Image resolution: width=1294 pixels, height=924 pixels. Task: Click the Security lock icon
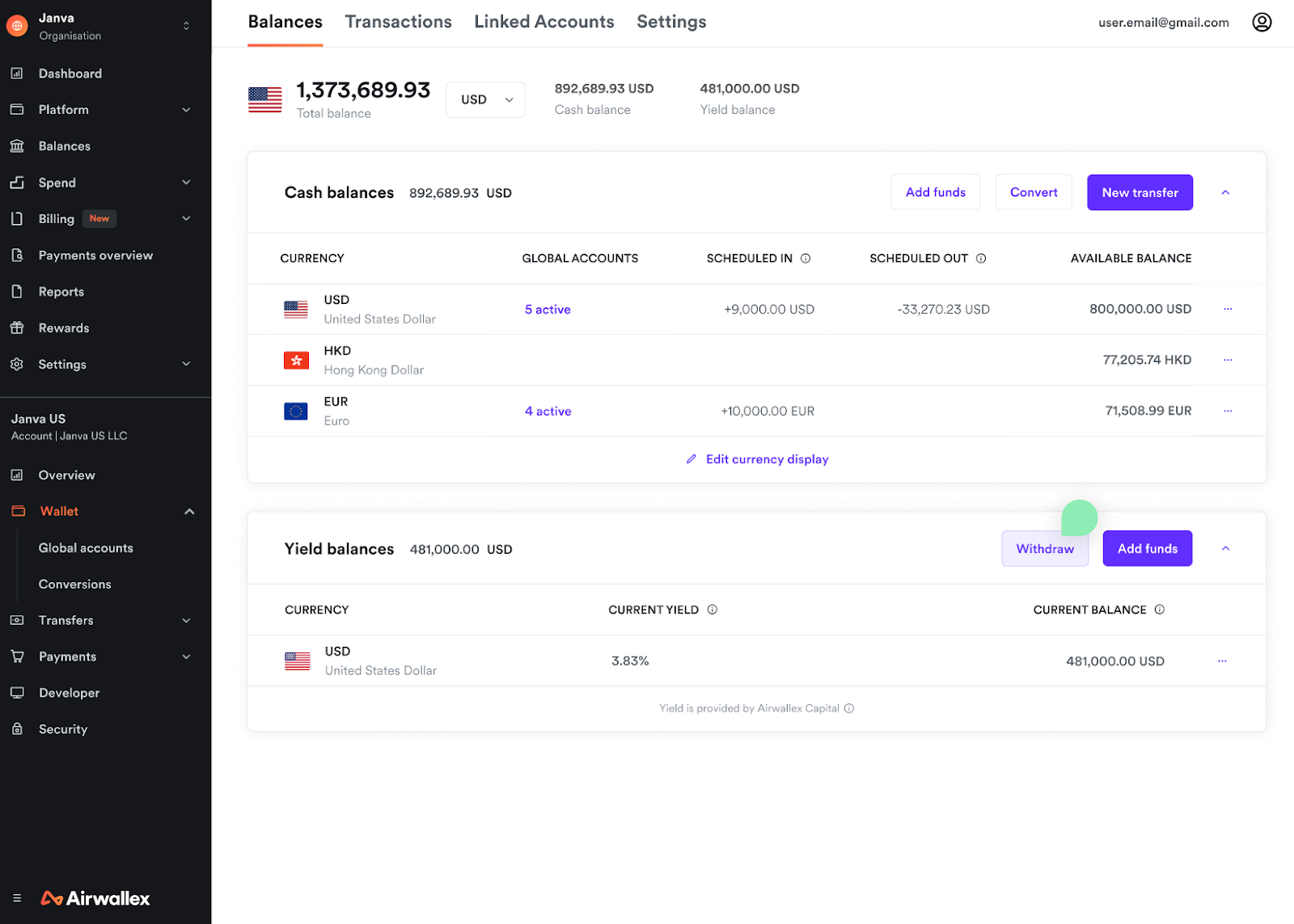(17, 729)
